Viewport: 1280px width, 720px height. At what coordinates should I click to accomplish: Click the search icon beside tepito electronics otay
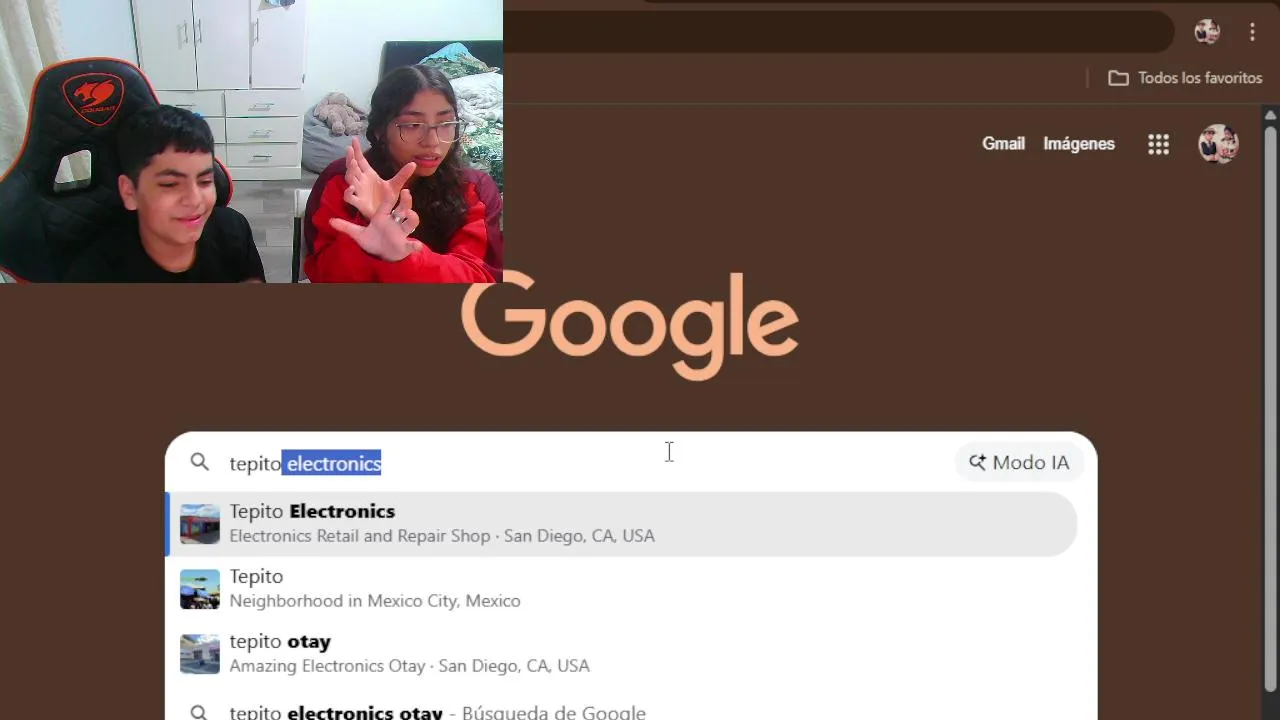tap(199, 713)
